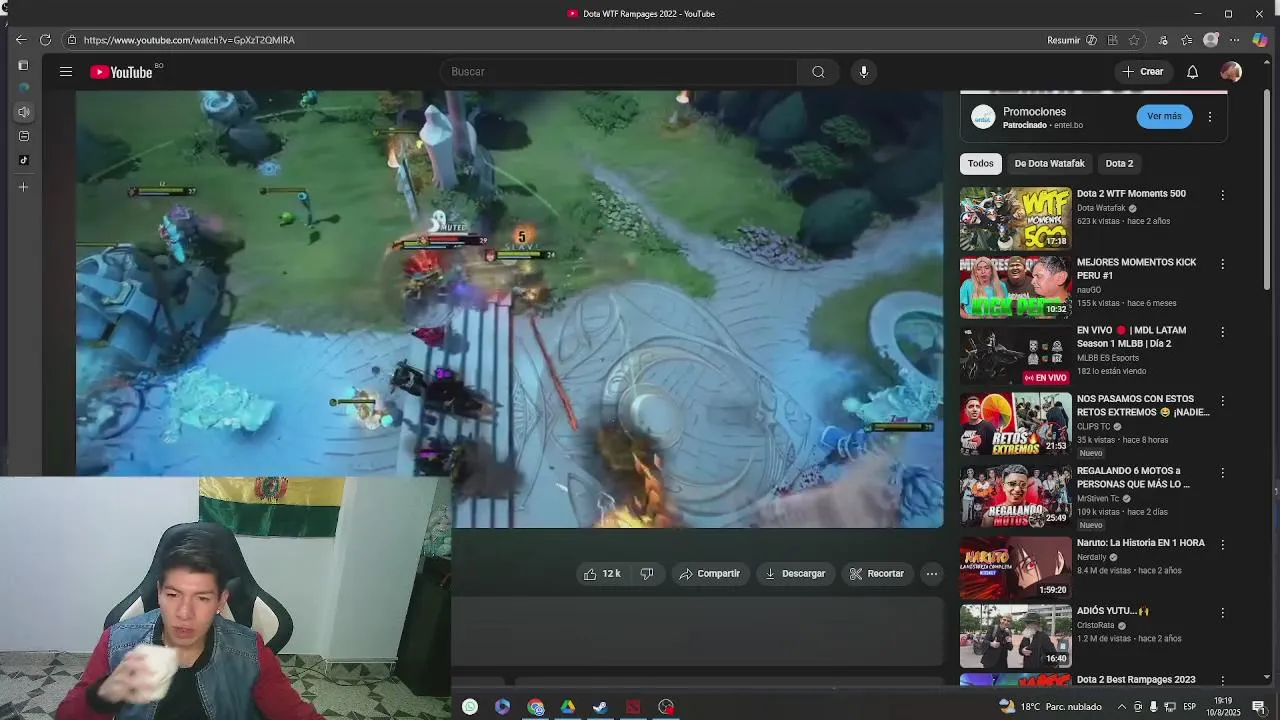Click the Dota Watafak channel name

coord(1101,208)
